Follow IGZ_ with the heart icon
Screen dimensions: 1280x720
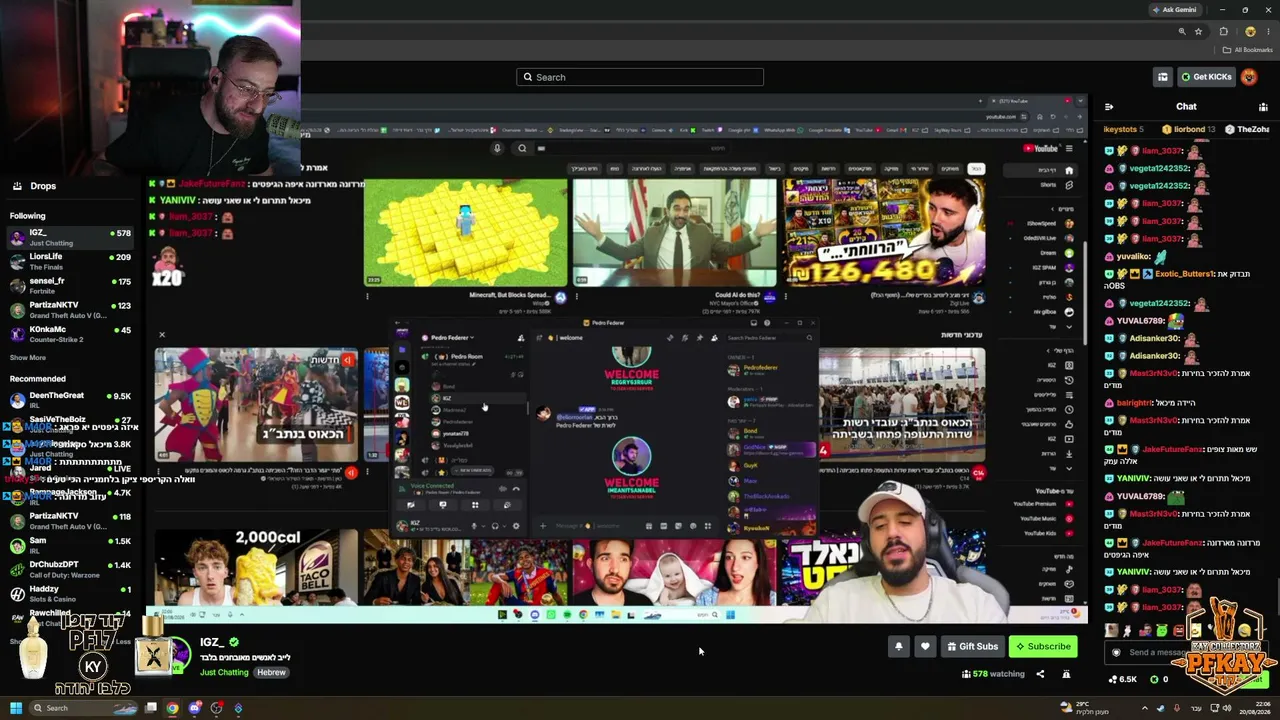[925, 646]
